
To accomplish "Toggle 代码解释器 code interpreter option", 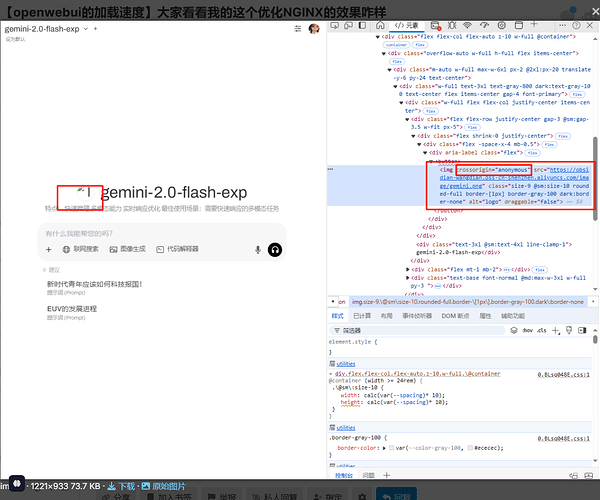I will click(177, 249).
